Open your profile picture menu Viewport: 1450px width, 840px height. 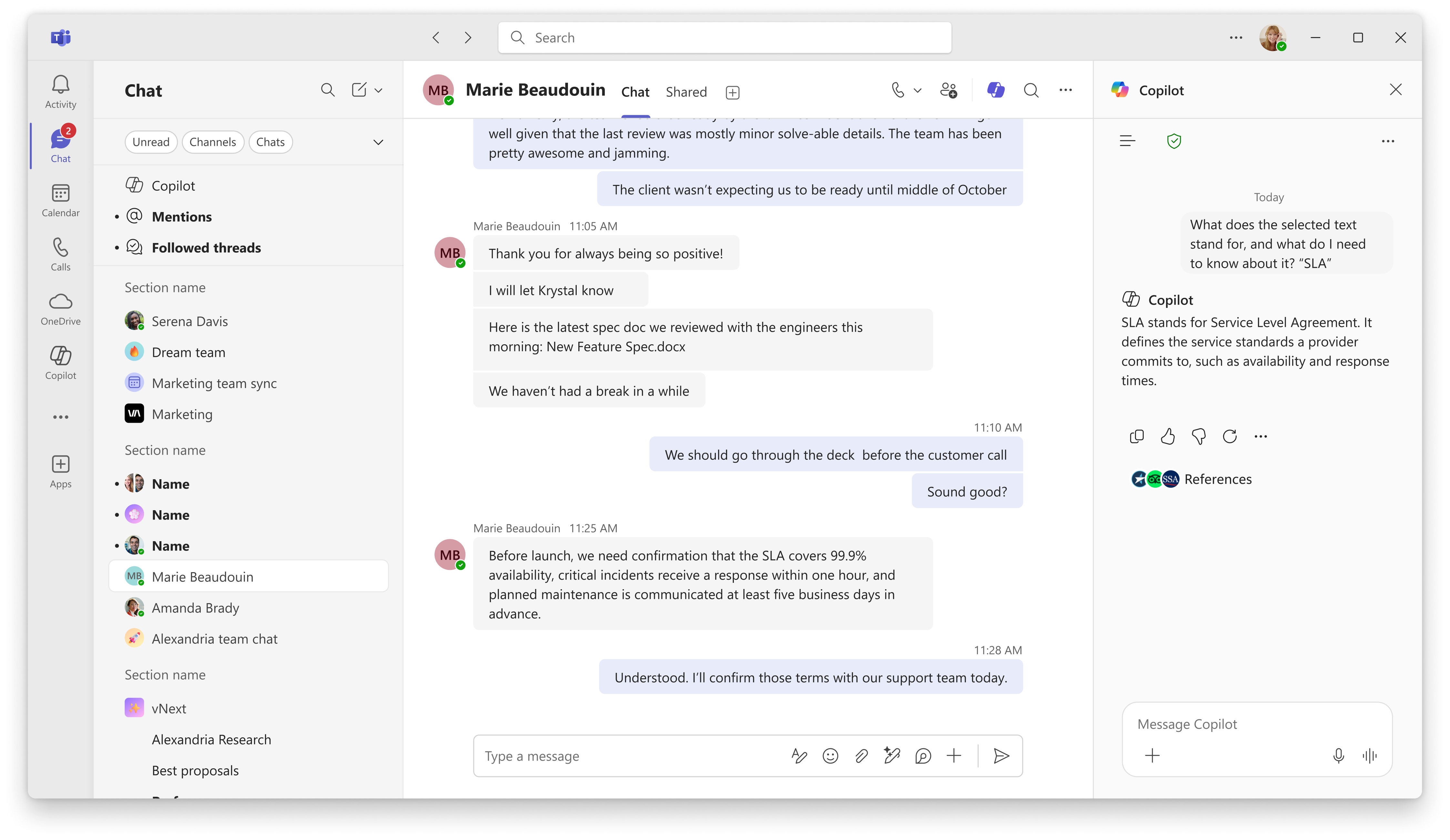[x=1272, y=37]
